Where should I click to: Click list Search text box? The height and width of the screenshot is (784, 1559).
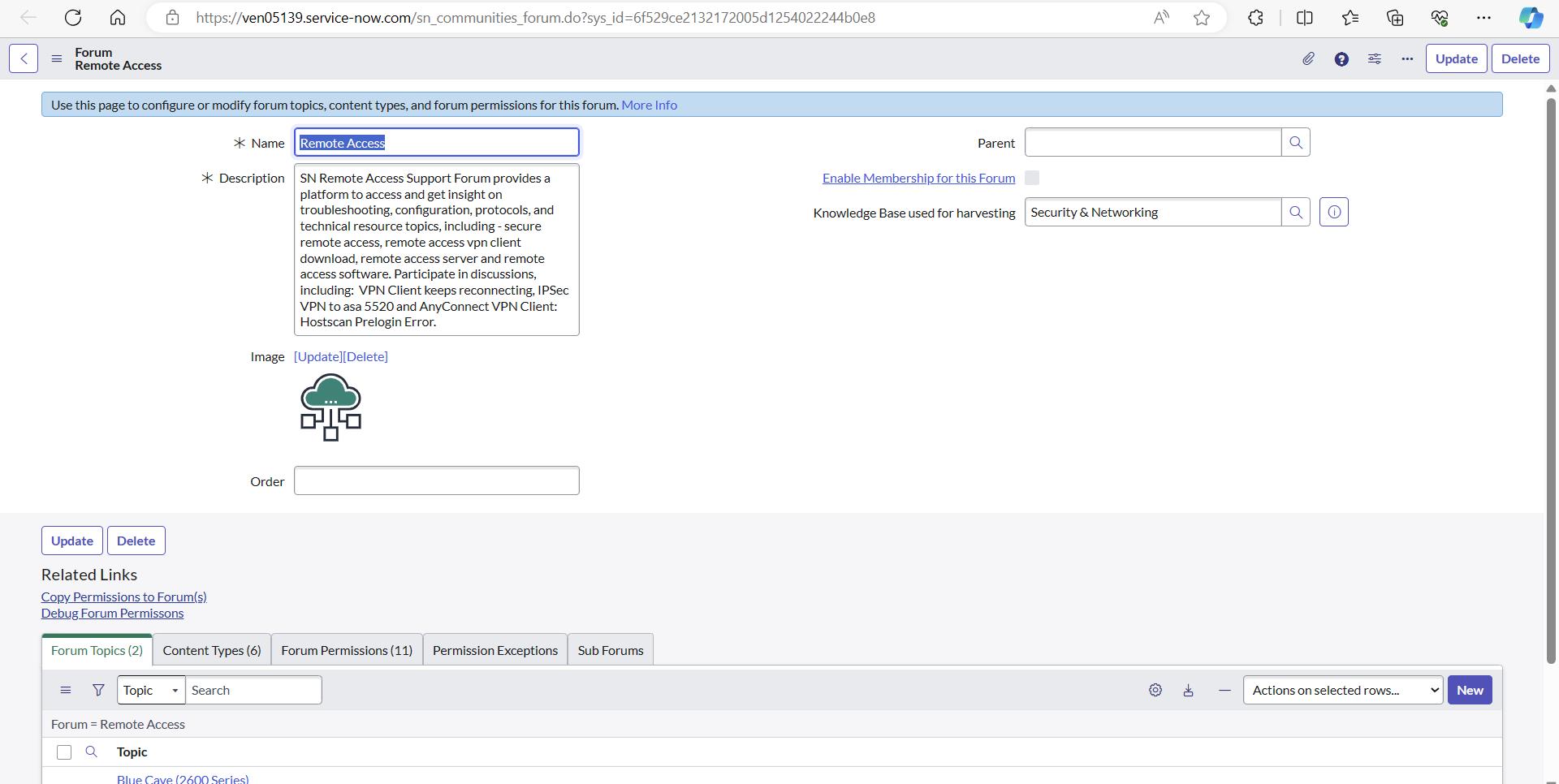tap(253, 690)
